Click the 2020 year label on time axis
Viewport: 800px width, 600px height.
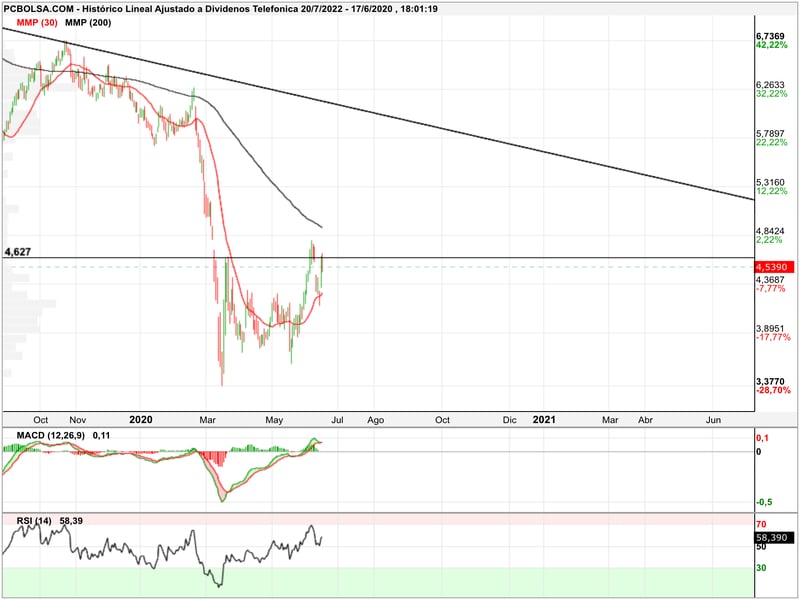(141, 419)
